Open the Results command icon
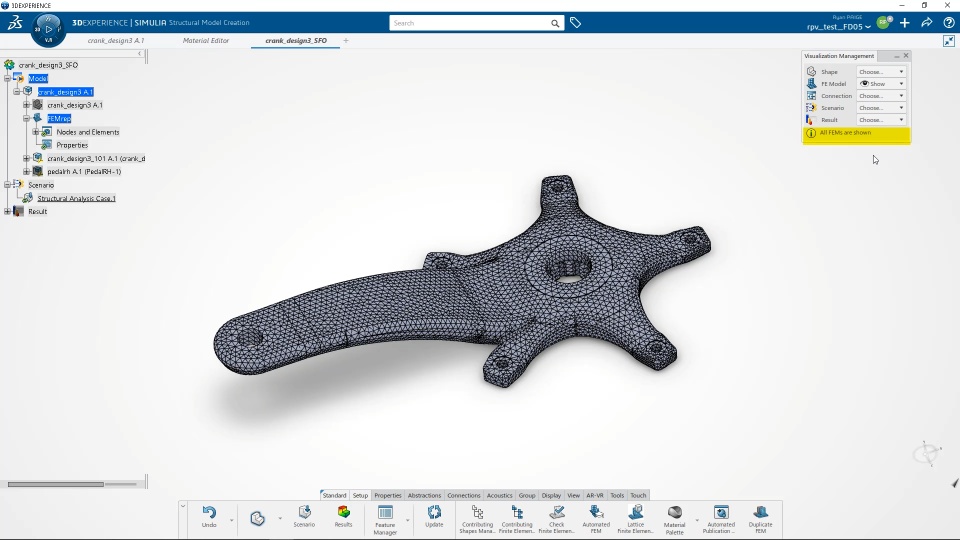960x540 pixels. tap(343, 512)
